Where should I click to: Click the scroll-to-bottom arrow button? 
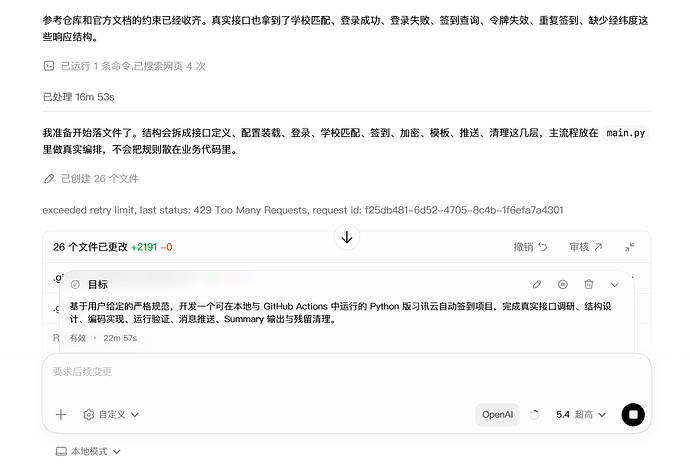click(347, 238)
